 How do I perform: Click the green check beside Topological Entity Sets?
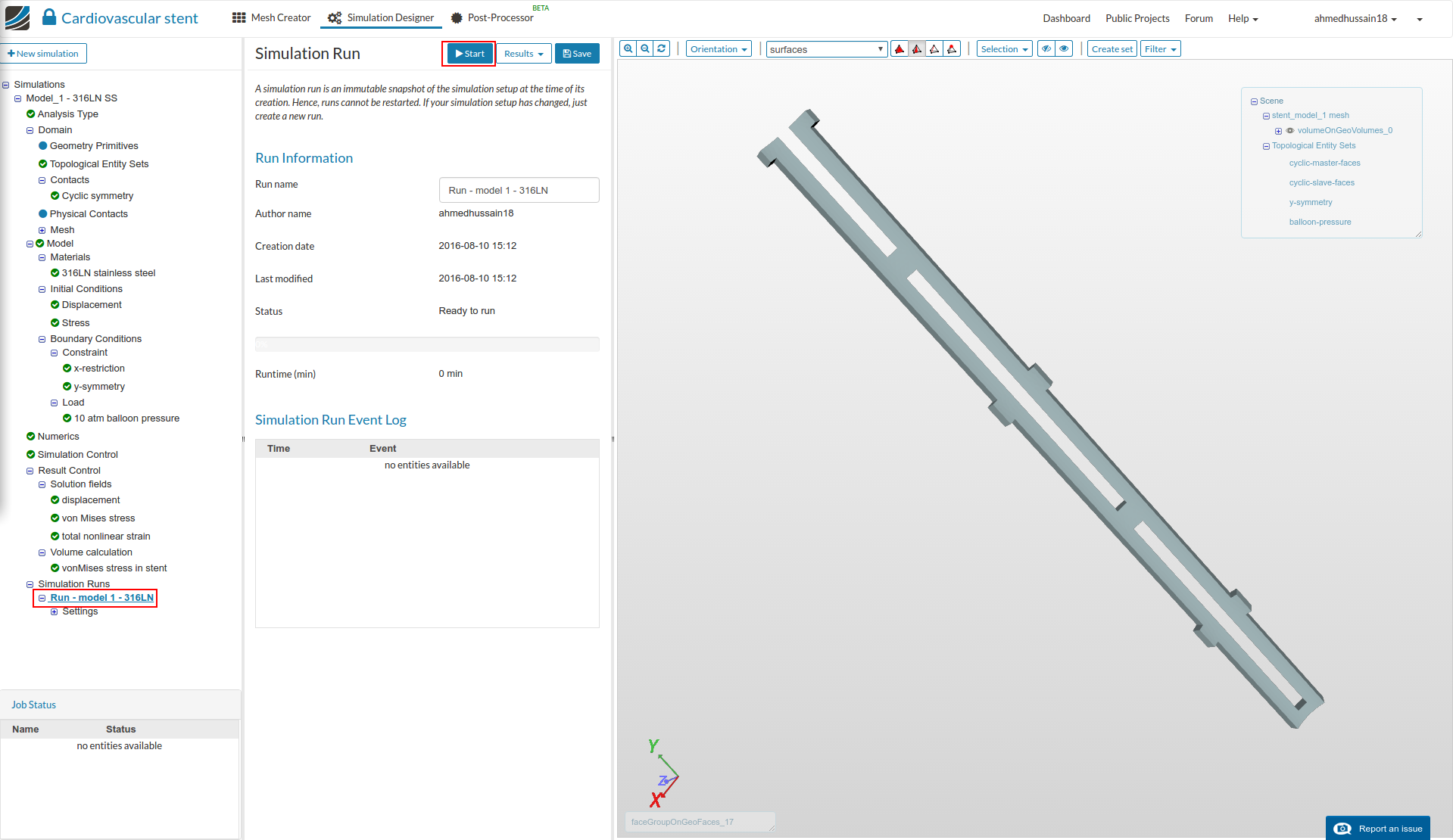click(43, 164)
